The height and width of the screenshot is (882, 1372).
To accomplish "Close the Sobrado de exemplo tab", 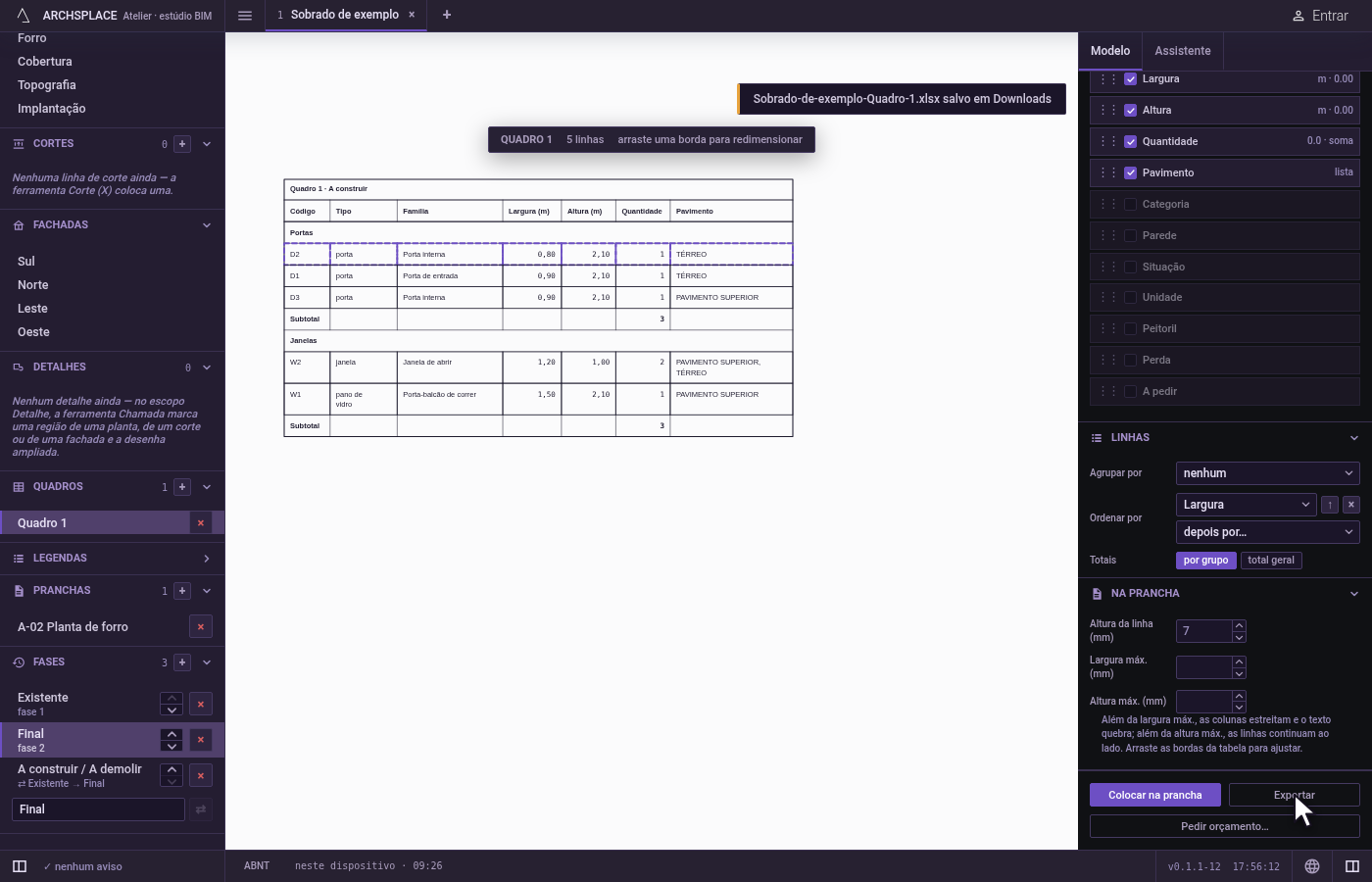I will coord(412,15).
